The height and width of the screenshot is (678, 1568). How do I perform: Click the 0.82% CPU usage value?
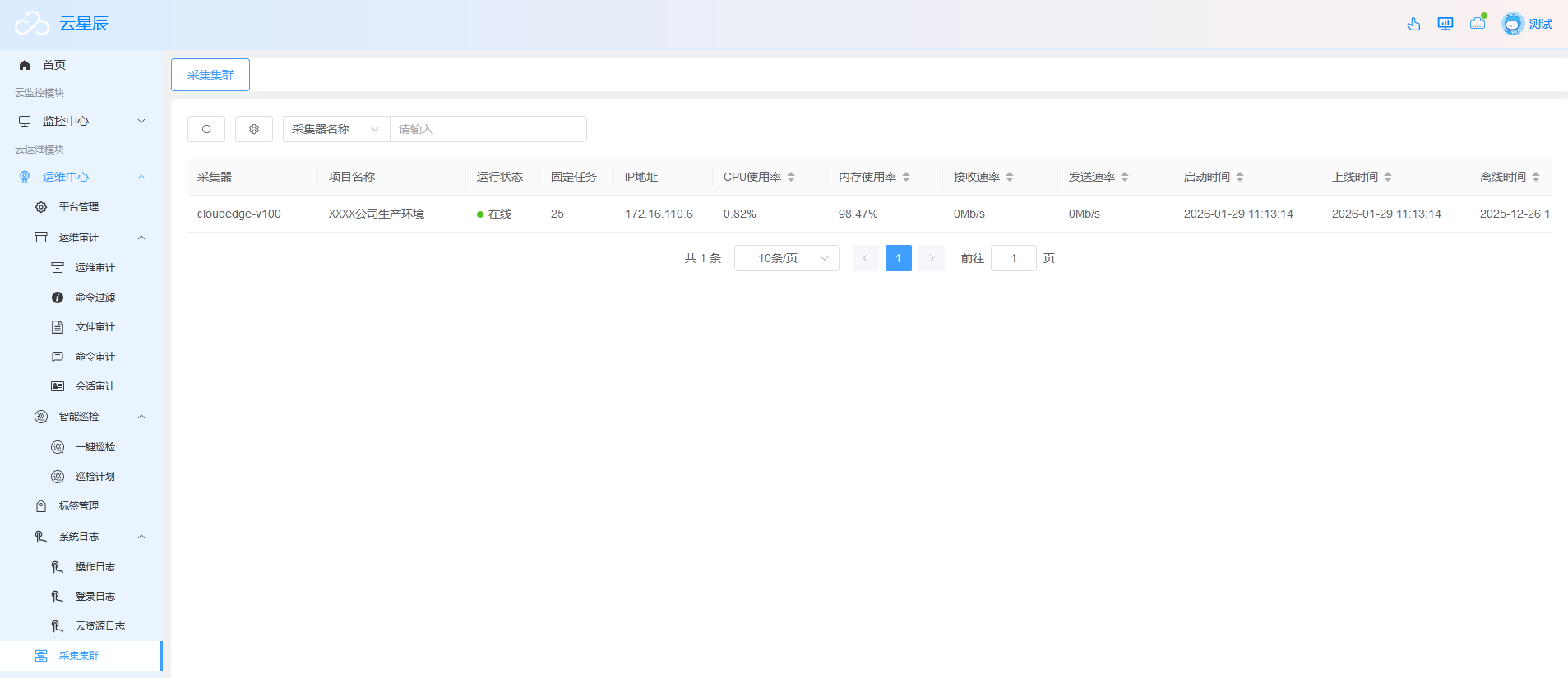(x=740, y=214)
